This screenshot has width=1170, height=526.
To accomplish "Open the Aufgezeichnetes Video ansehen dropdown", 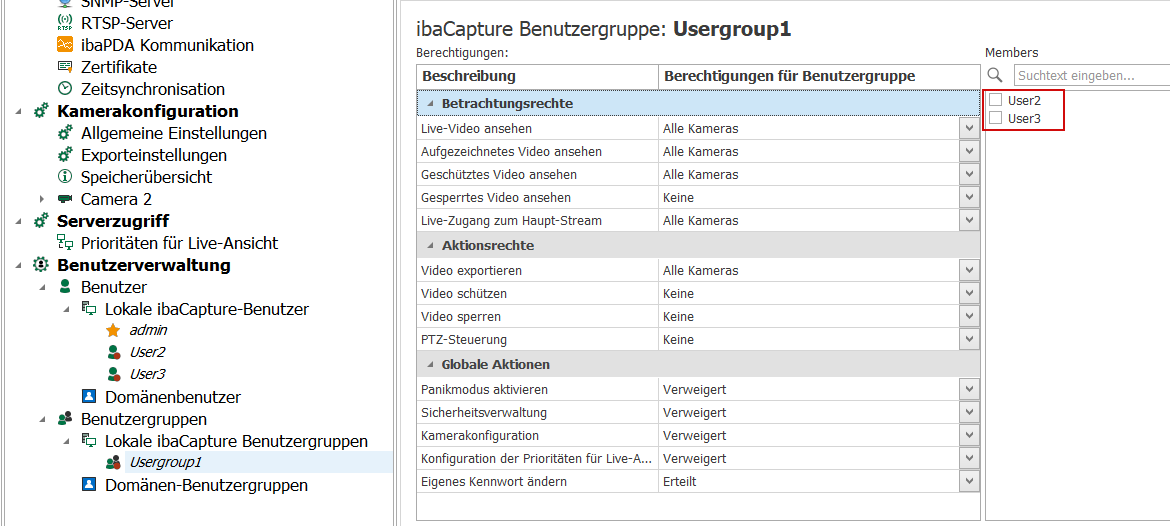I will (969, 151).
